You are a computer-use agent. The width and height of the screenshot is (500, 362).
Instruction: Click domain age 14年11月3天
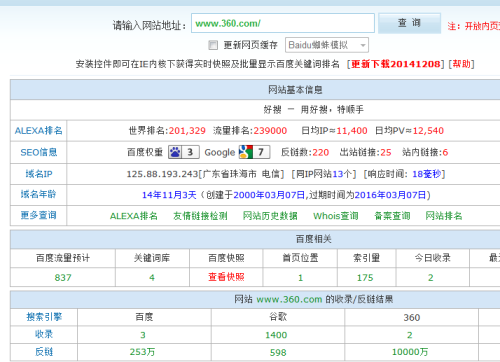(169, 195)
